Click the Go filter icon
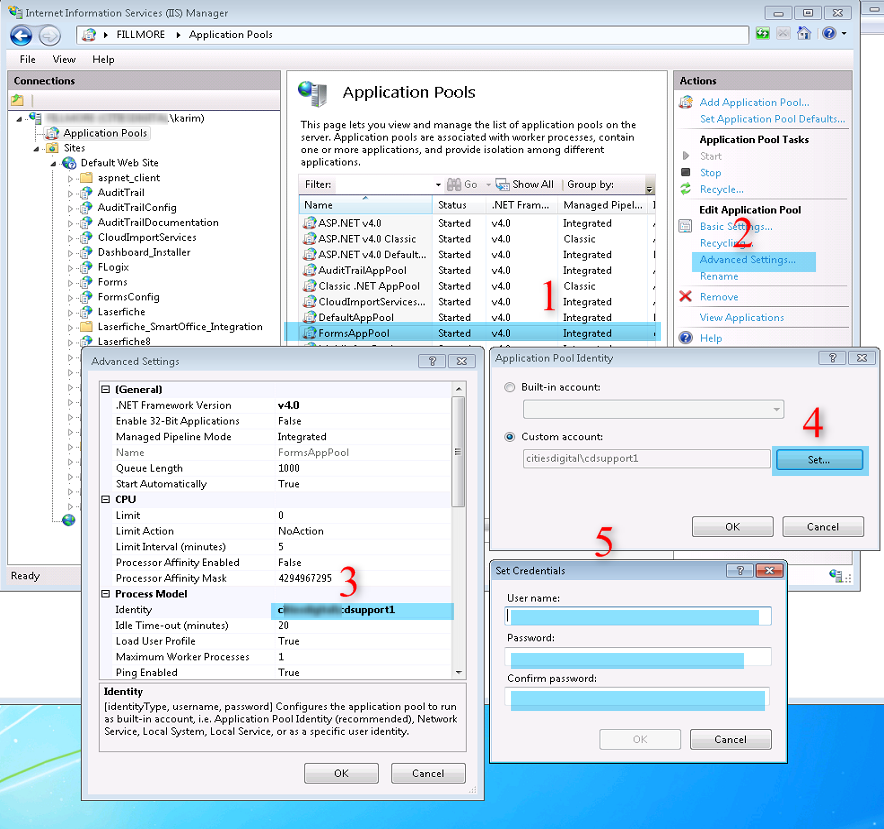Image resolution: width=884 pixels, height=829 pixels. point(454,184)
